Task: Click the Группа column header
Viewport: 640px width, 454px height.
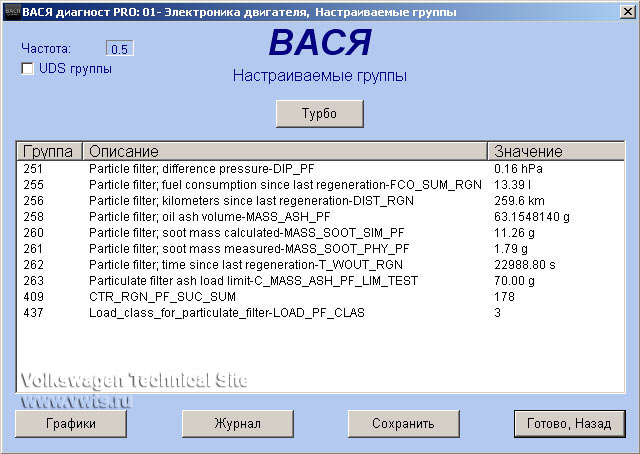Action: tap(49, 151)
